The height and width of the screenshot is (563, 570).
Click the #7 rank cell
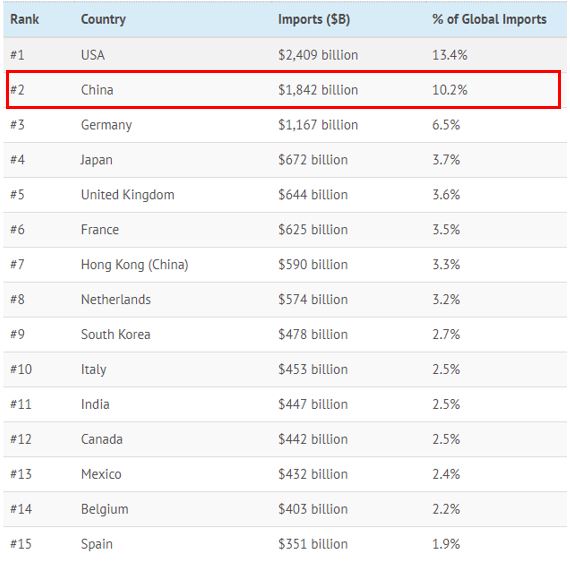pyautogui.click(x=17, y=265)
